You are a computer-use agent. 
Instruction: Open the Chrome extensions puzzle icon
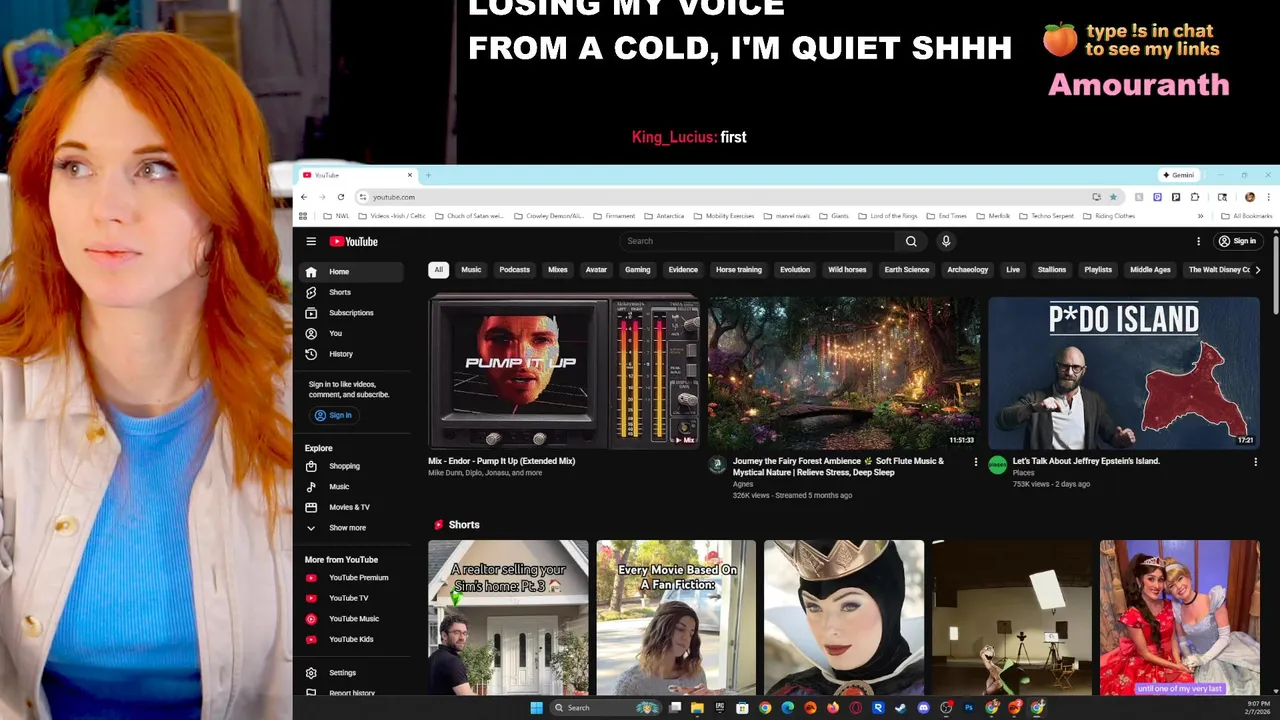pos(1195,197)
